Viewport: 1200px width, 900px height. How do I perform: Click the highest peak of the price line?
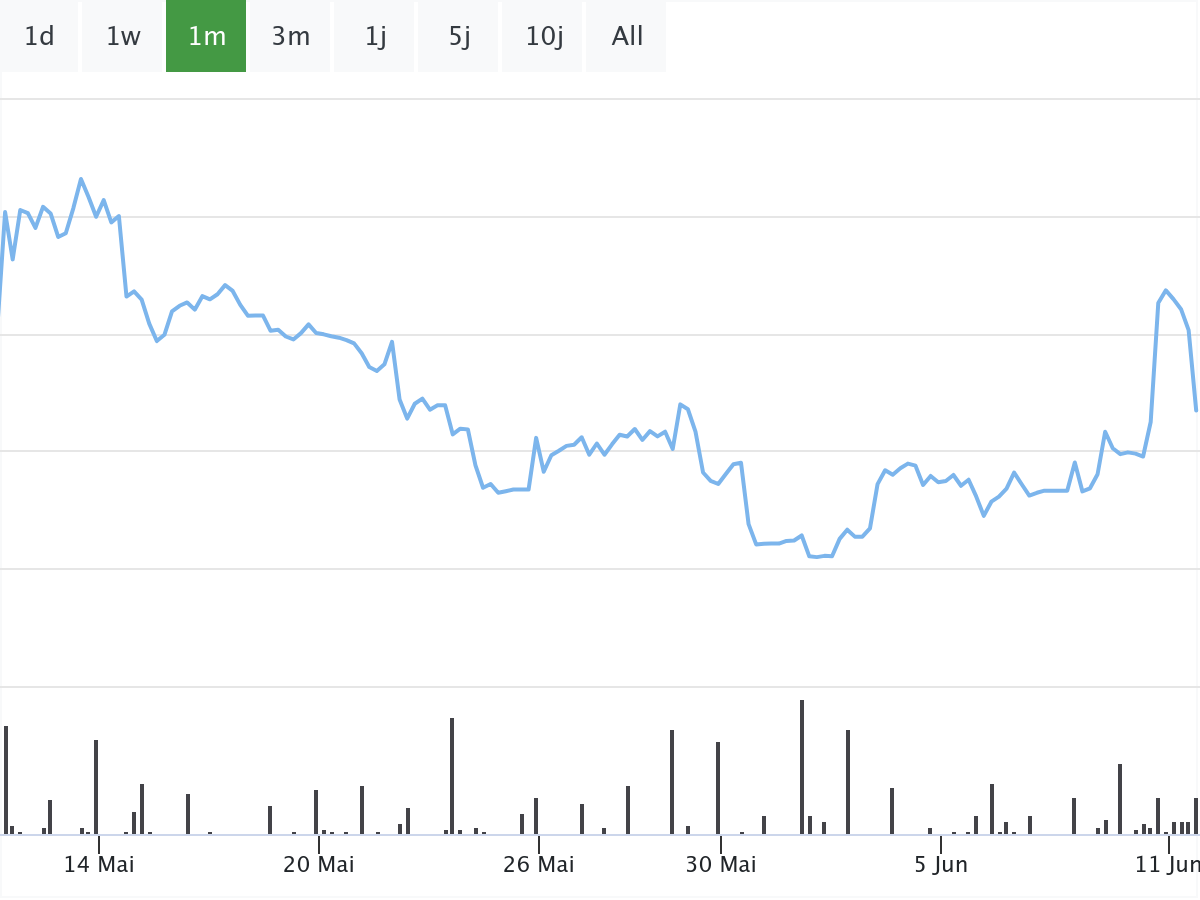(81, 179)
